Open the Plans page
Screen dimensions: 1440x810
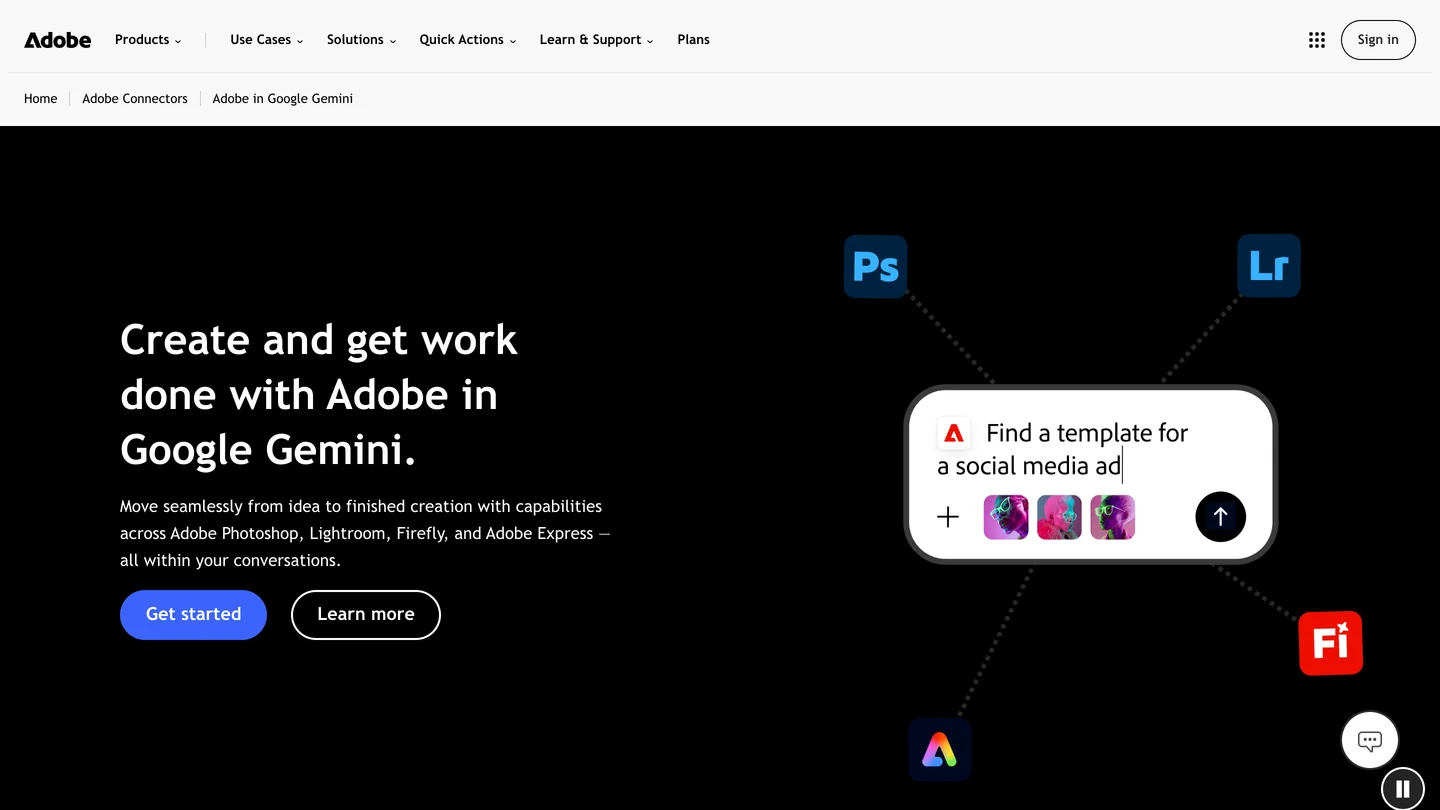pyautogui.click(x=693, y=40)
